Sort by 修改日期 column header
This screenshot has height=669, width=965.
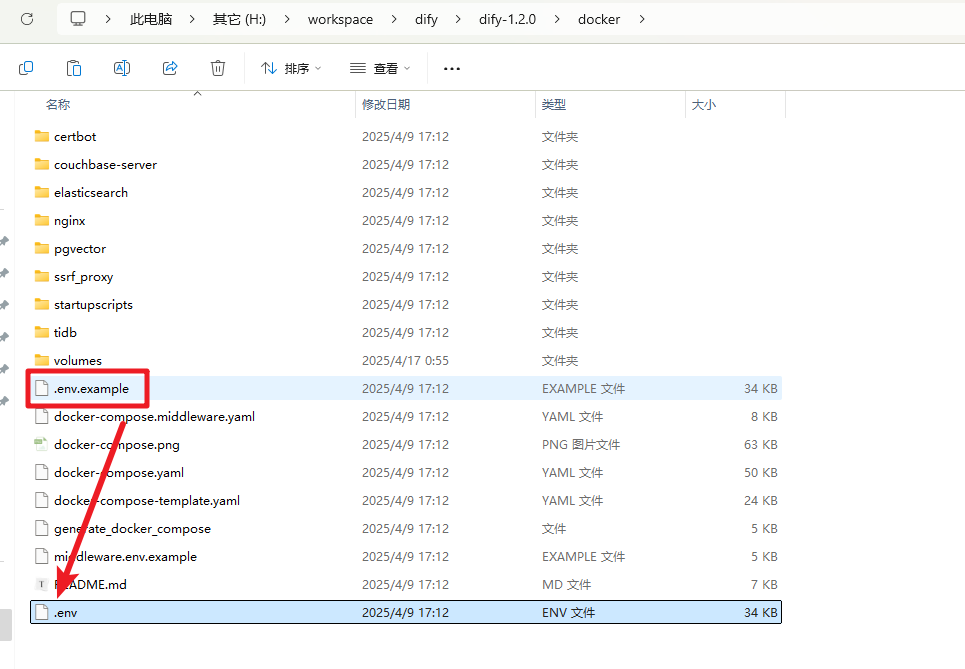(386, 104)
